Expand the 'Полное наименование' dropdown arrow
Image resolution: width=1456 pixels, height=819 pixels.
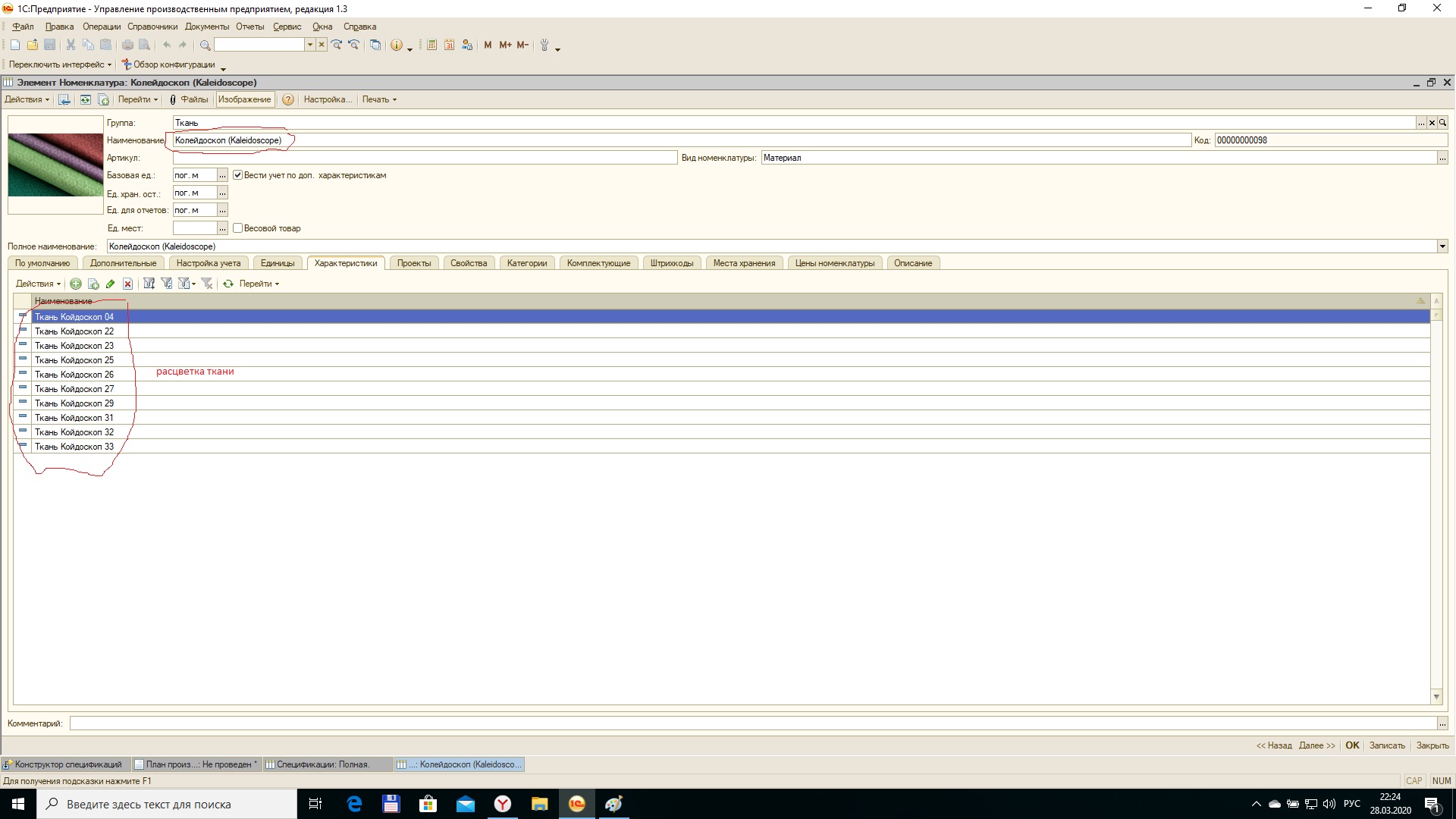pyautogui.click(x=1442, y=246)
